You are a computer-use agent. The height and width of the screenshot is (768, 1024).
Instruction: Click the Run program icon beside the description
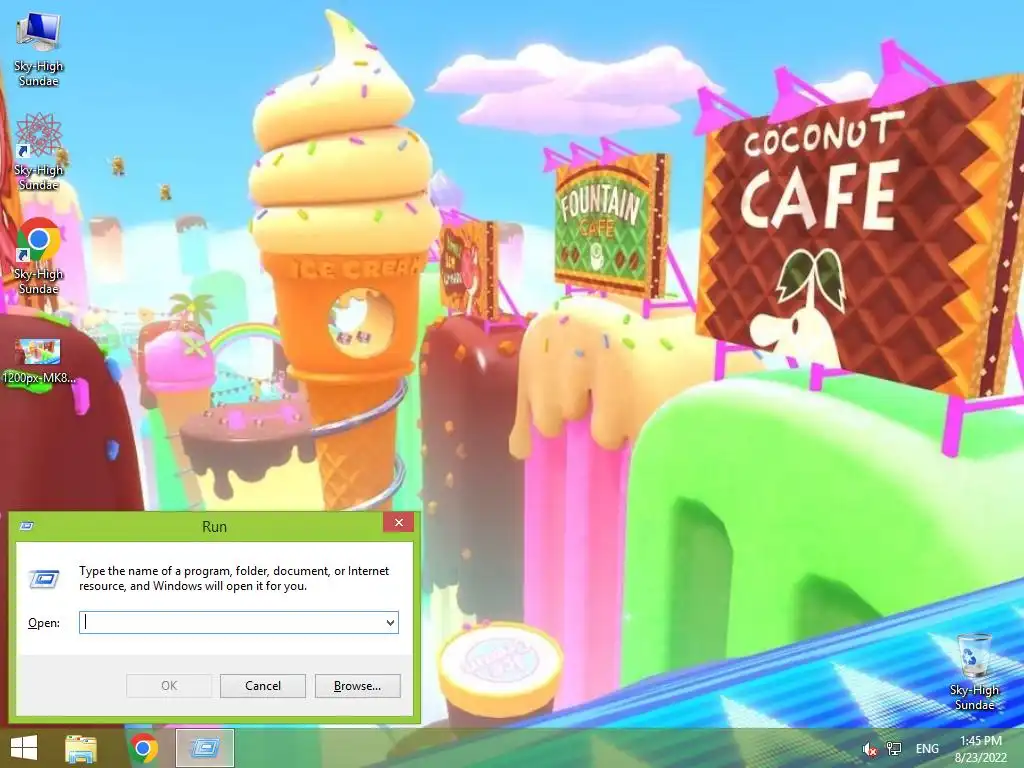point(44,579)
